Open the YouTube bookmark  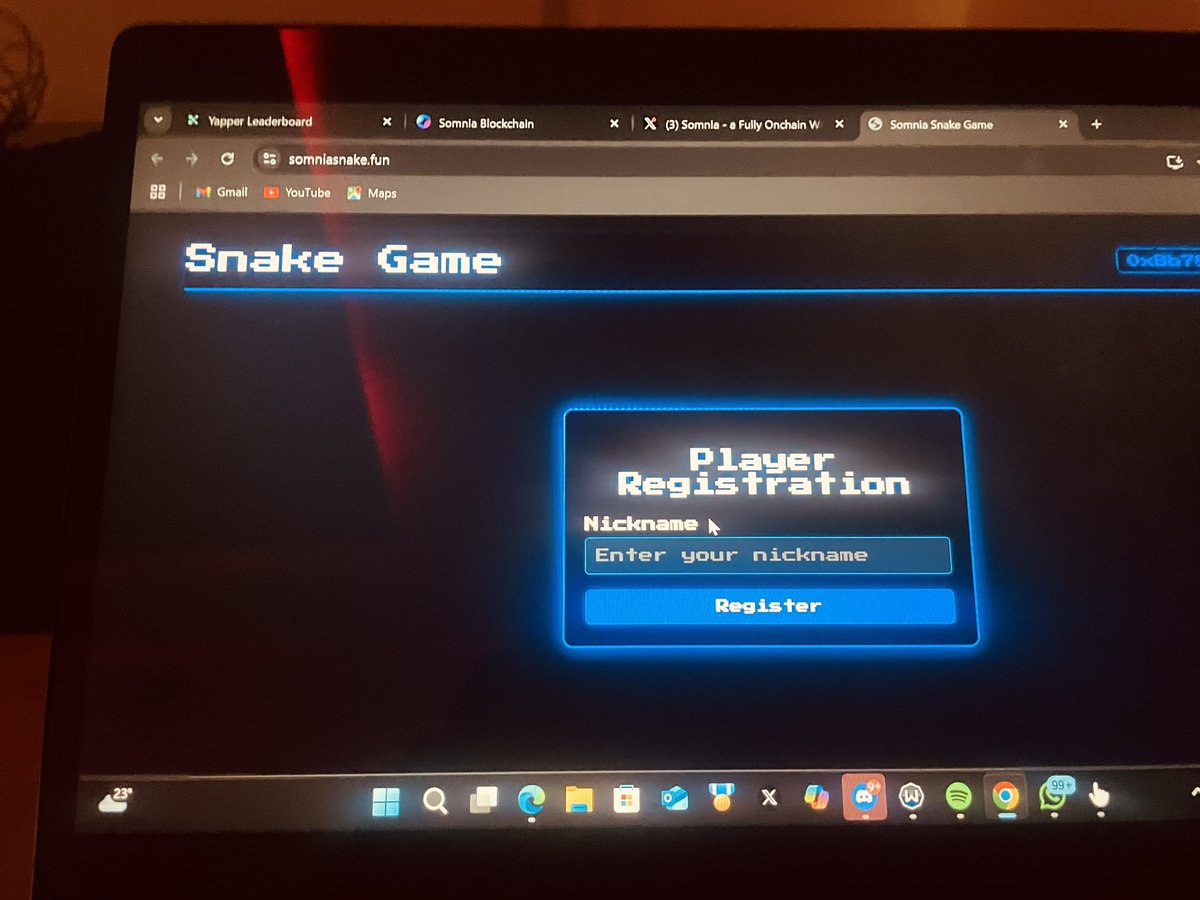coord(297,193)
